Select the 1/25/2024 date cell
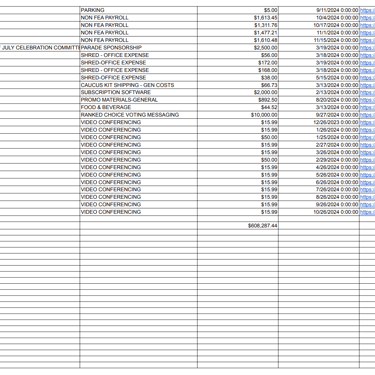Viewport: 375px width, 375px height. (319, 137)
